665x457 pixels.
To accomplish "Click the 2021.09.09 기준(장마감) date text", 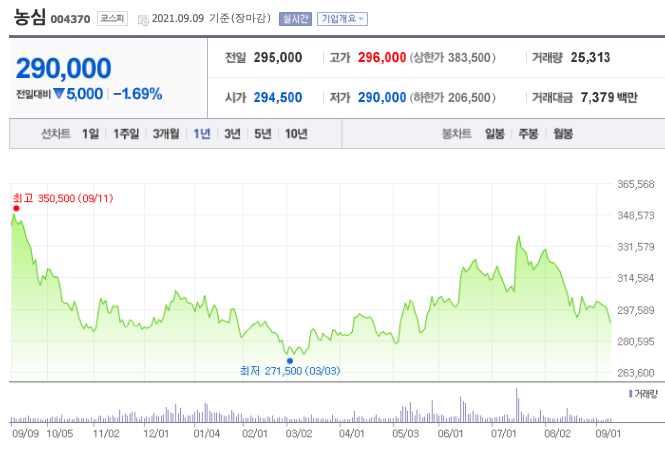I will click(211, 18).
